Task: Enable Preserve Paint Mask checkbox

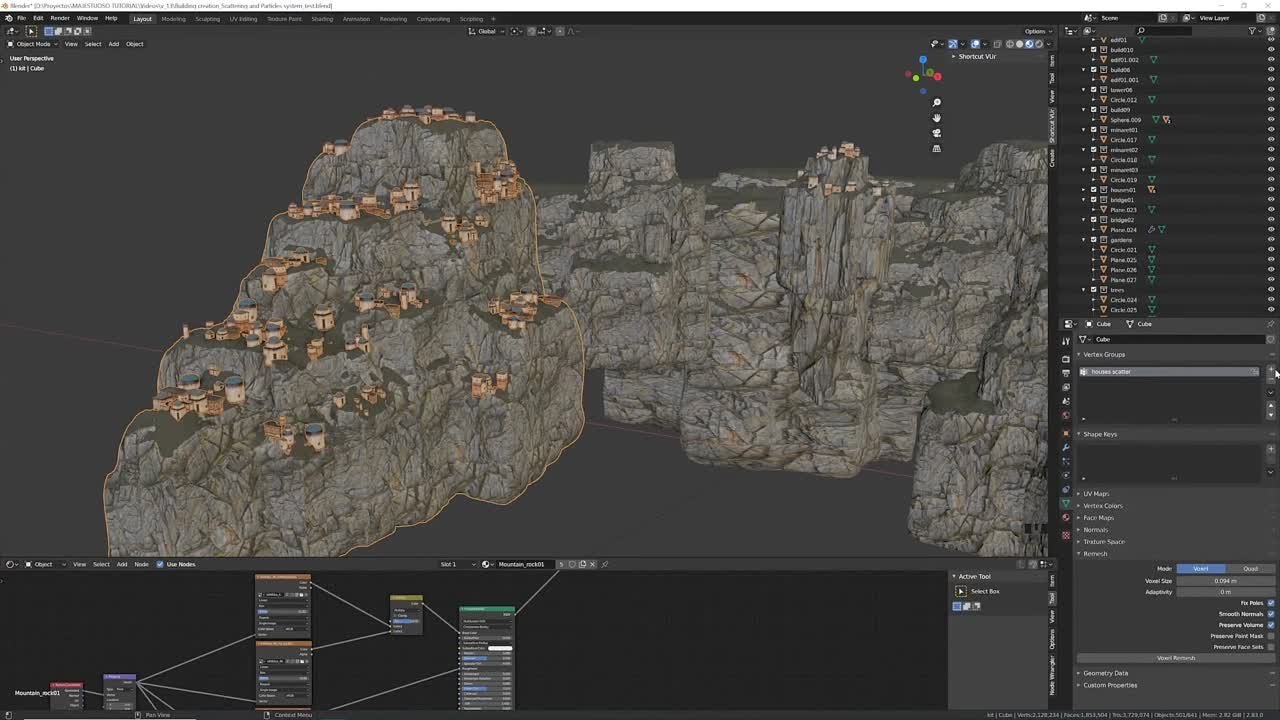Action: [1271, 636]
